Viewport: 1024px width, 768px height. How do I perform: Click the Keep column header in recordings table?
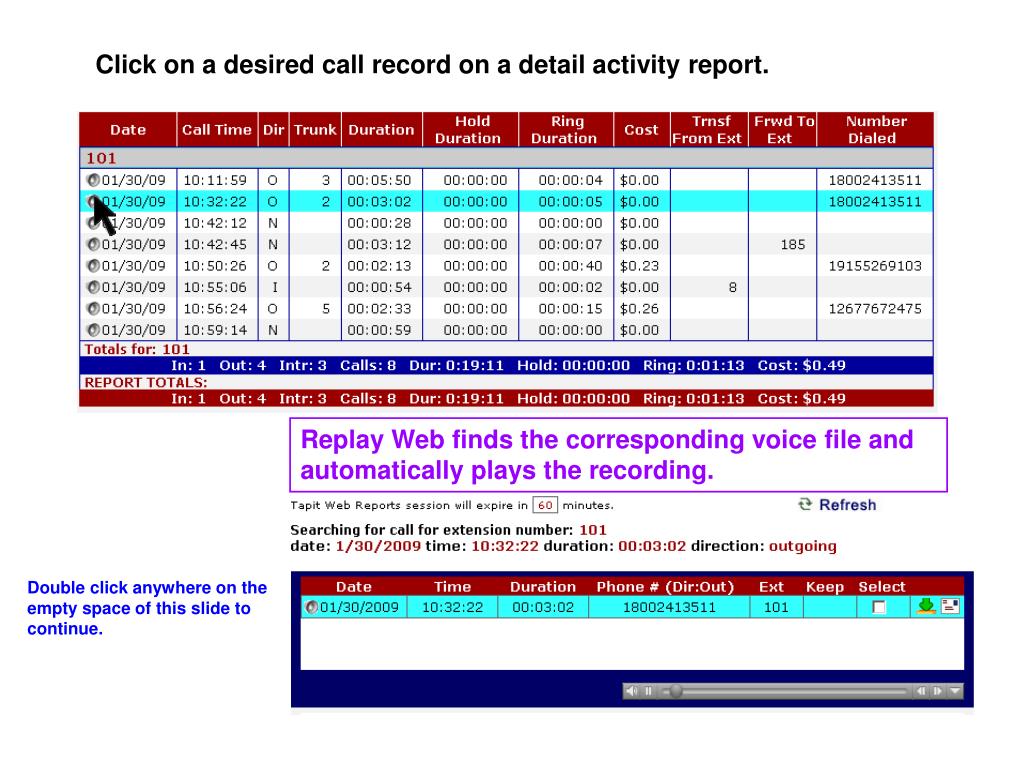pyautogui.click(x=825, y=586)
